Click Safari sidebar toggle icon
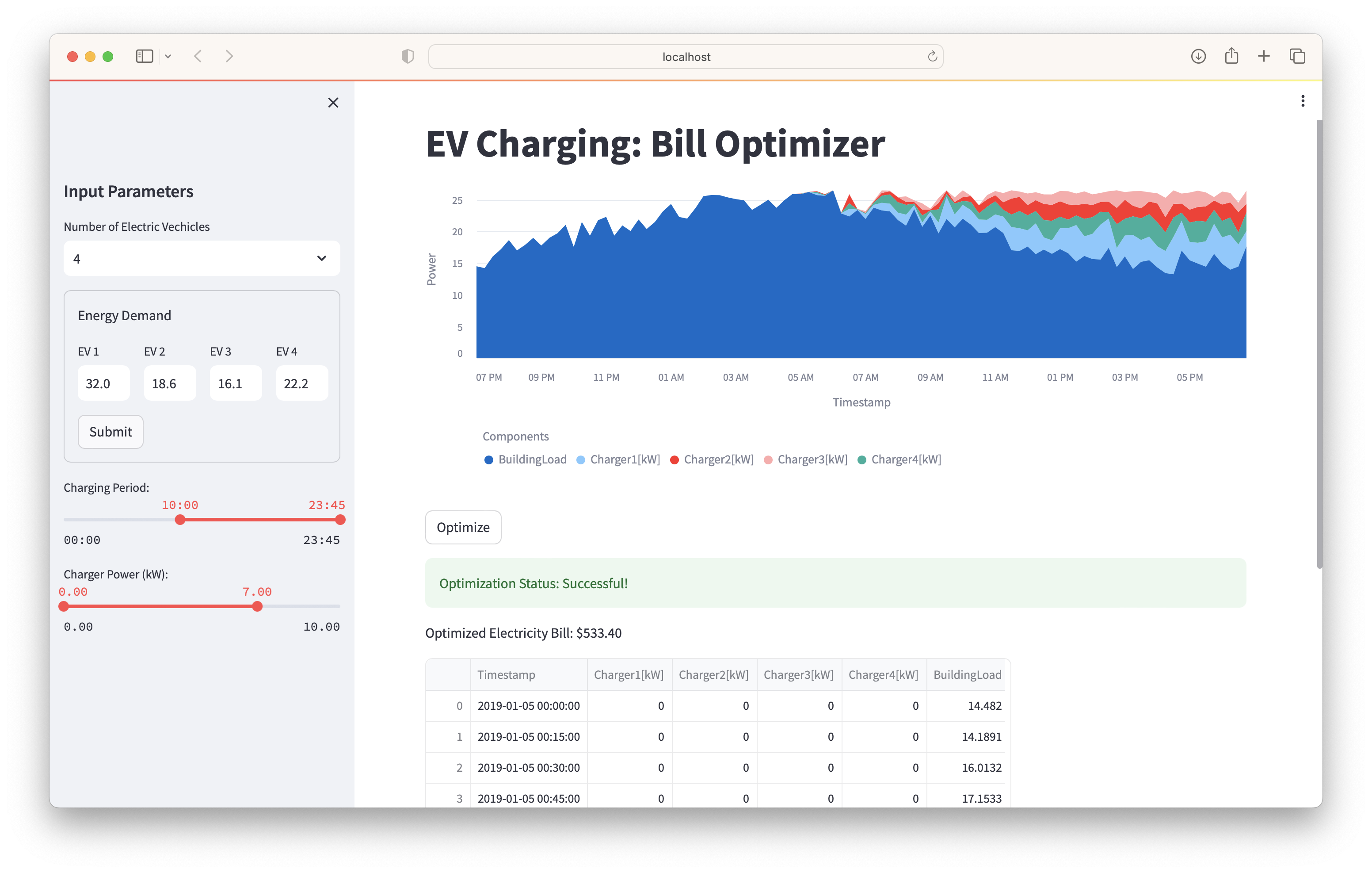This screenshot has width=1372, height=873. tap(145, 56)
